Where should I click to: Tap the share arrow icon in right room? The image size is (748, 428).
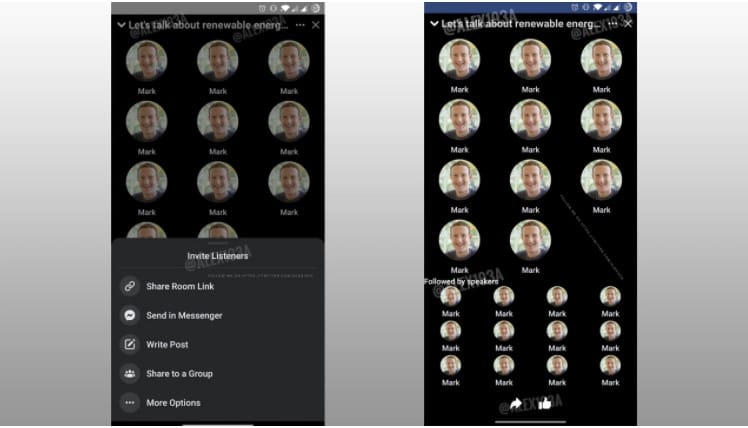516,404
